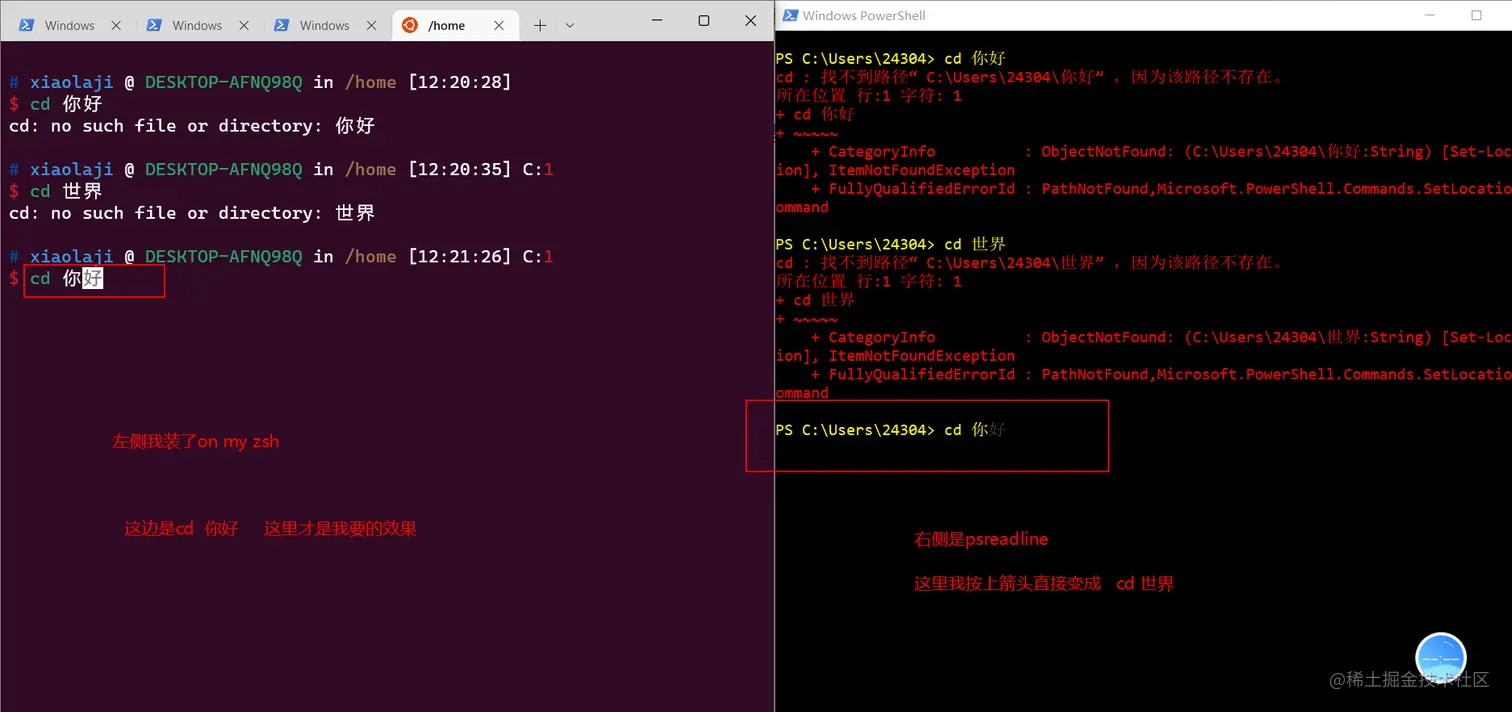1512x712 pixels.
Task: Click the Windows PowerShell window title text
Action: 864,15
